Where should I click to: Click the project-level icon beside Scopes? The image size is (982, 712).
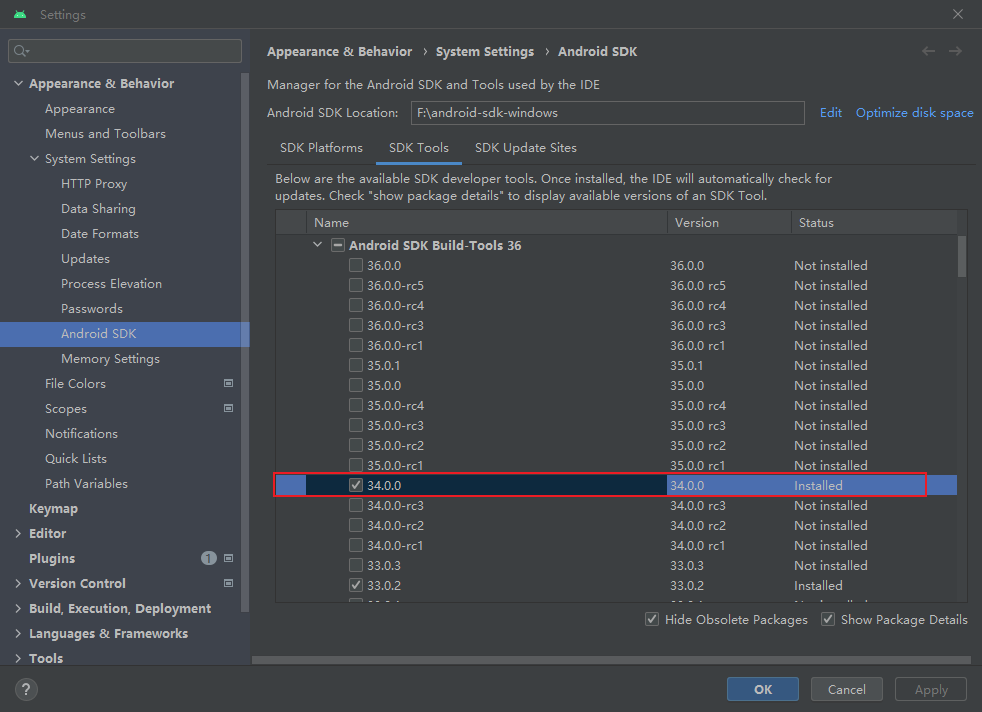[x=229, y=408]
